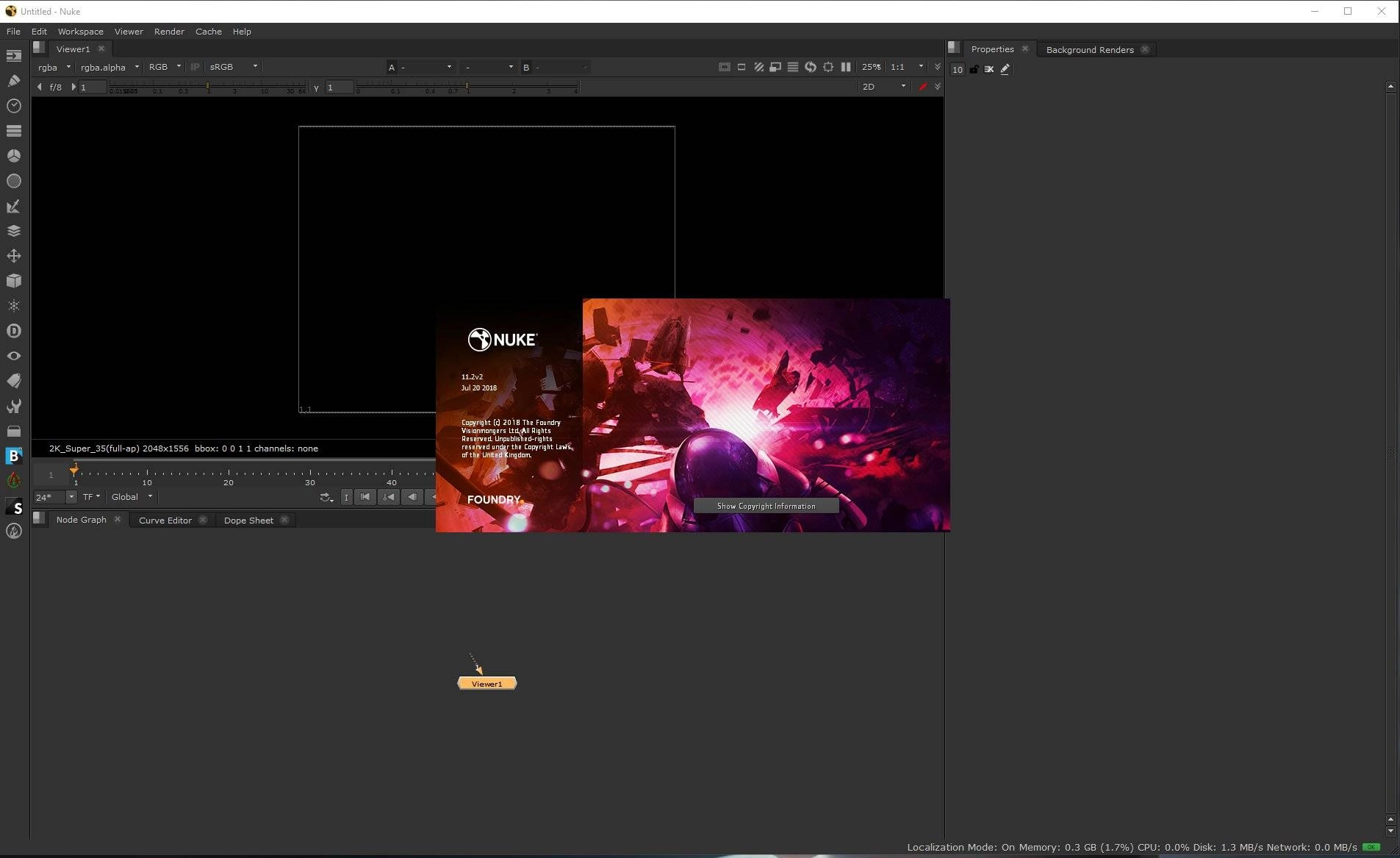Open the 3D nodes cube icon
The width and height of the screenshot is (1400, 858).
pyautogui.click(x=14, y=281)
